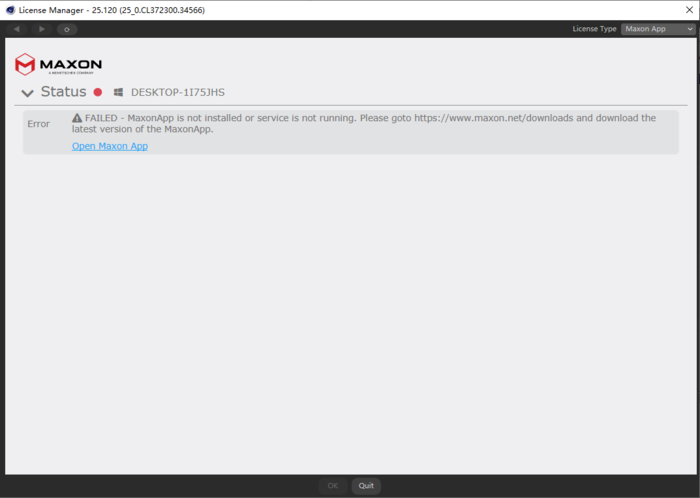This screenshot has width=700, height=498.
Task: Click the Error row label
Action: tap(38, 124)
